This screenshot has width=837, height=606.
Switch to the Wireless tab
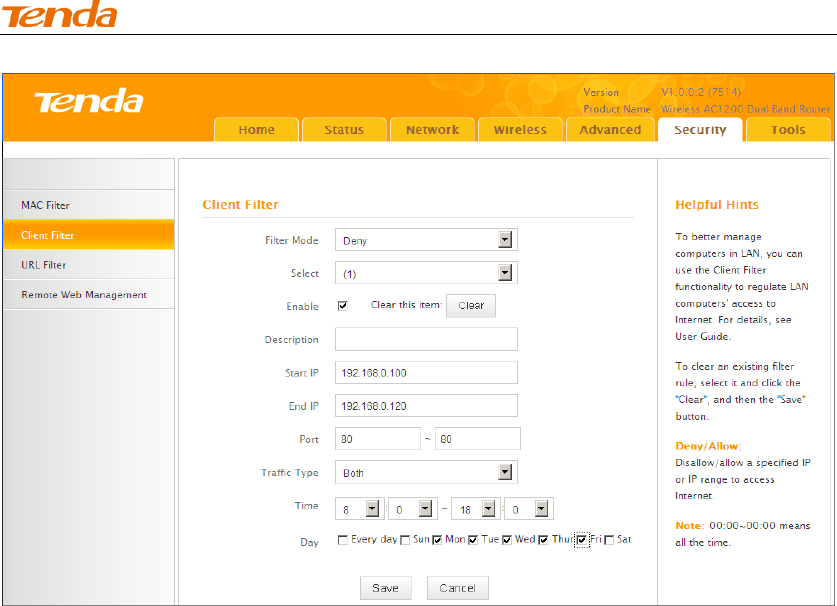[x=520, y=130]
